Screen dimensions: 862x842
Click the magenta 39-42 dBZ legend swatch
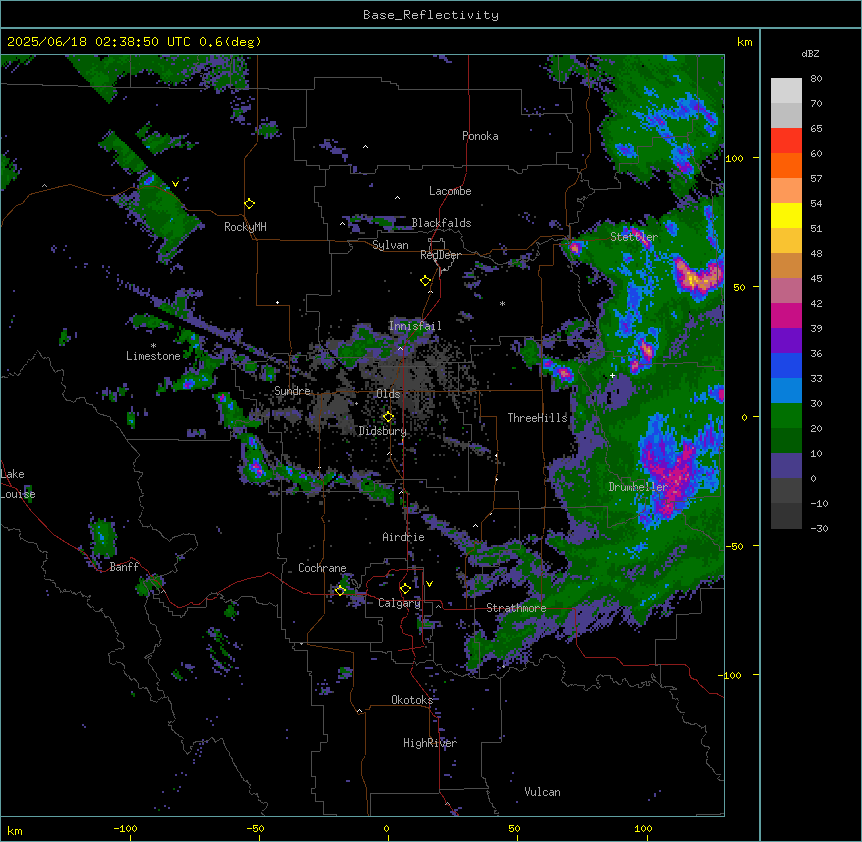pyautogui.click(x=786, y=315)
